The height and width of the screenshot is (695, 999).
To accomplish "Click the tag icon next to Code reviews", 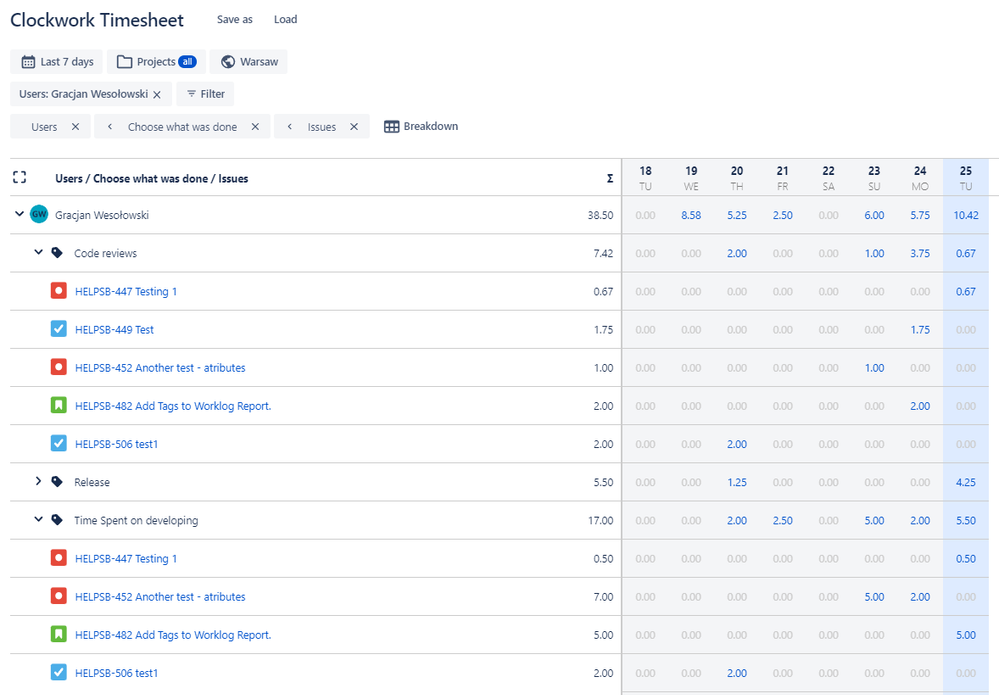I will click(56, 253).
